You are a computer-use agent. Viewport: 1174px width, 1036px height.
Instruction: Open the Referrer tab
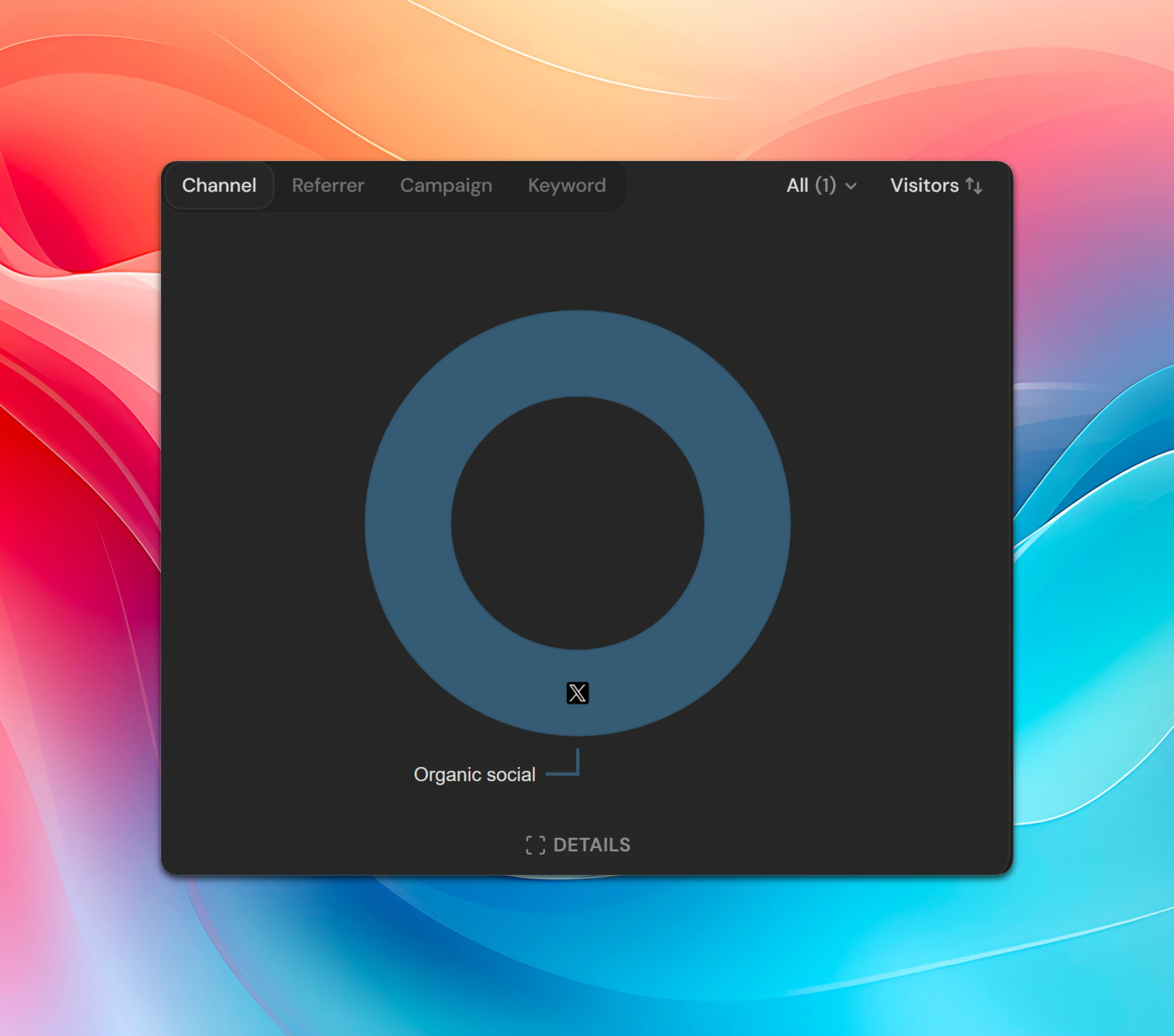coord(328,186)
